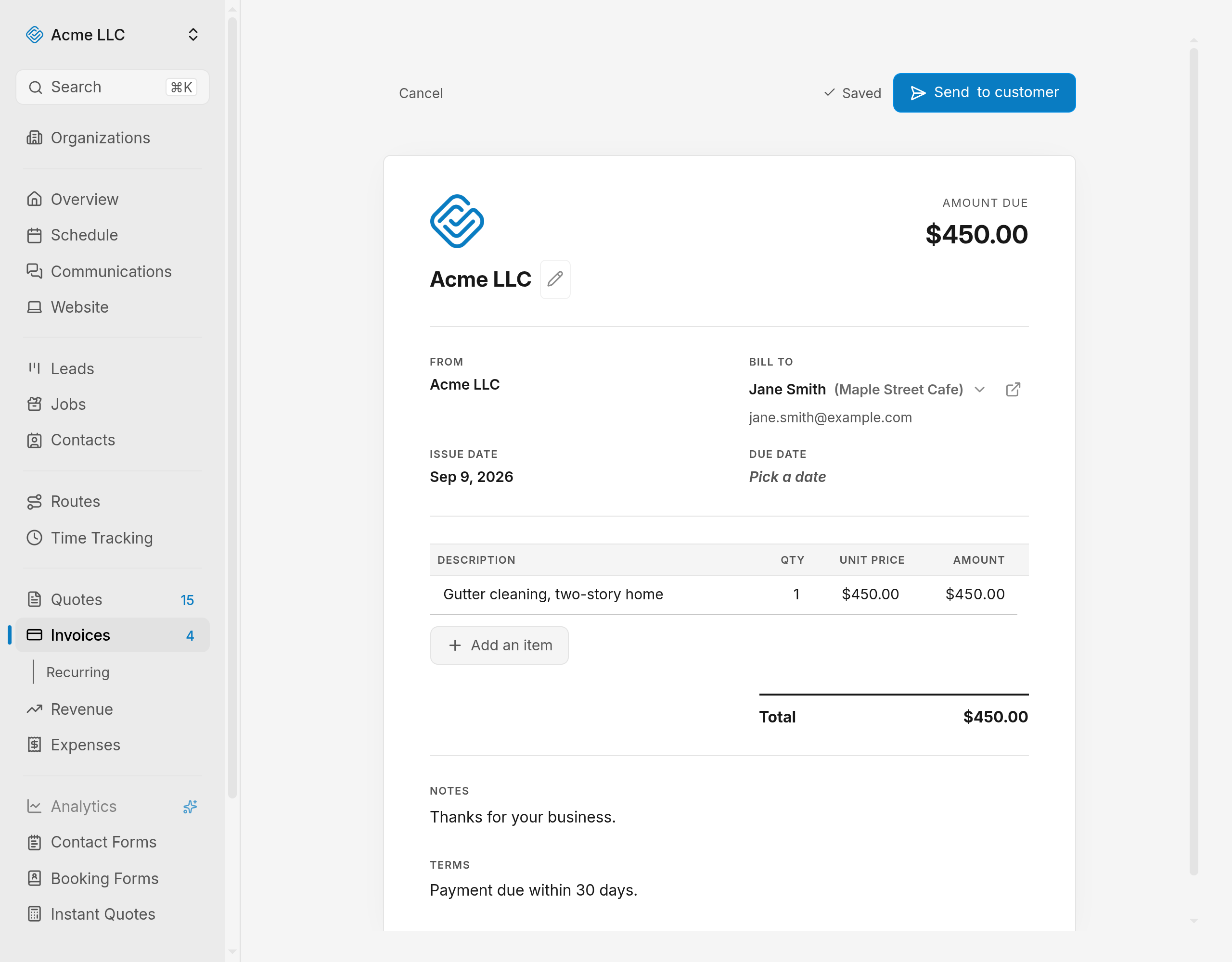Click the Contacts badge icon
Screen dimensions: 1232x962
point(35,440)
